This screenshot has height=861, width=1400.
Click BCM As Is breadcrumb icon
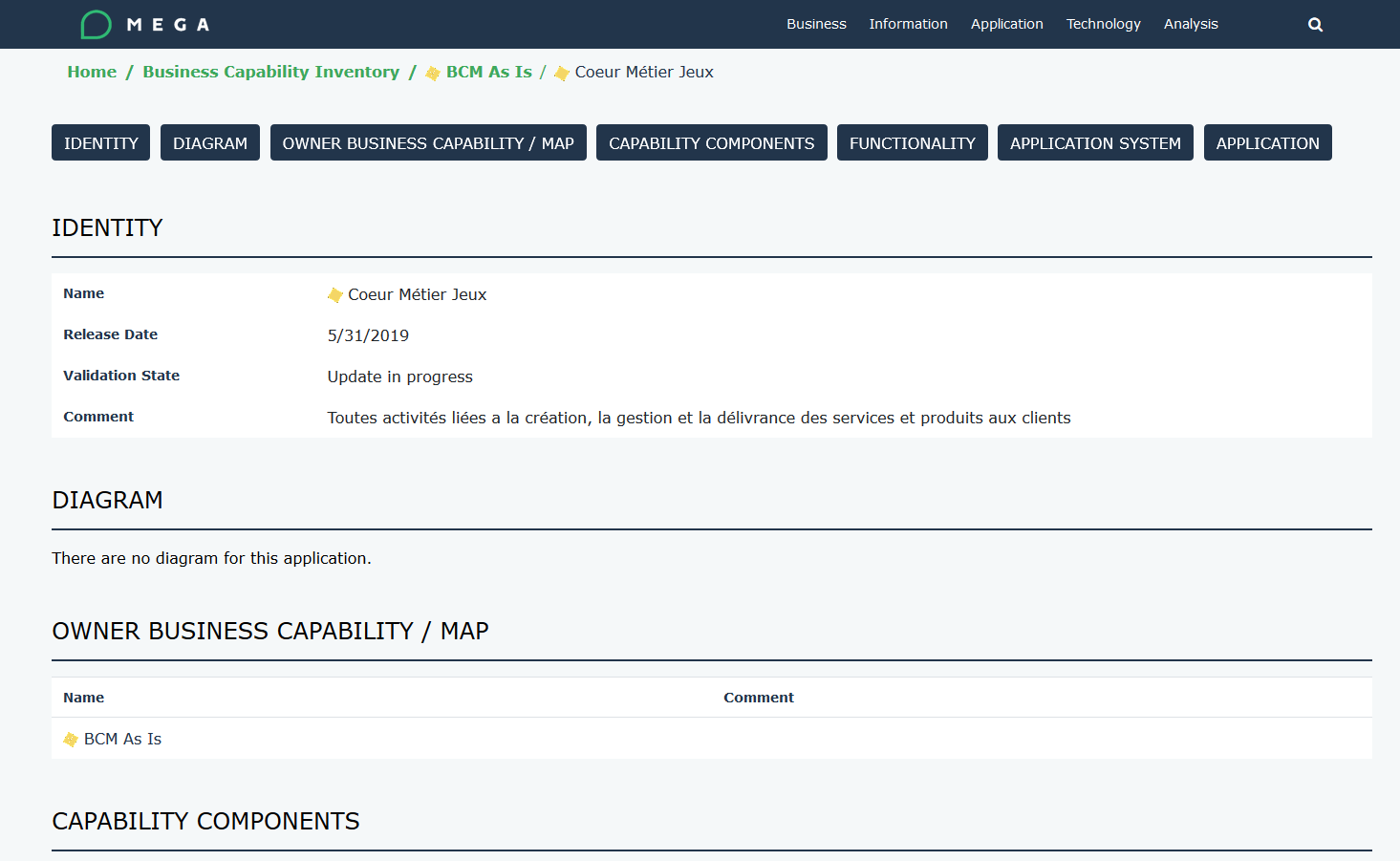click(433, 74)
